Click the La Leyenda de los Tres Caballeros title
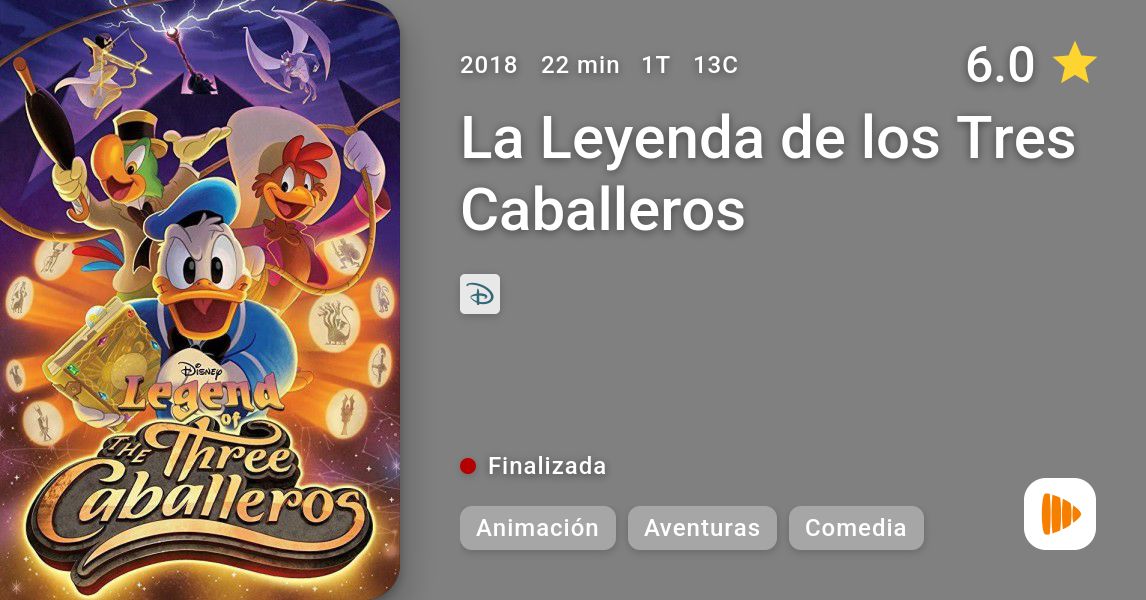Screen dimensions: 1146x600 click(x=767, y=174)
